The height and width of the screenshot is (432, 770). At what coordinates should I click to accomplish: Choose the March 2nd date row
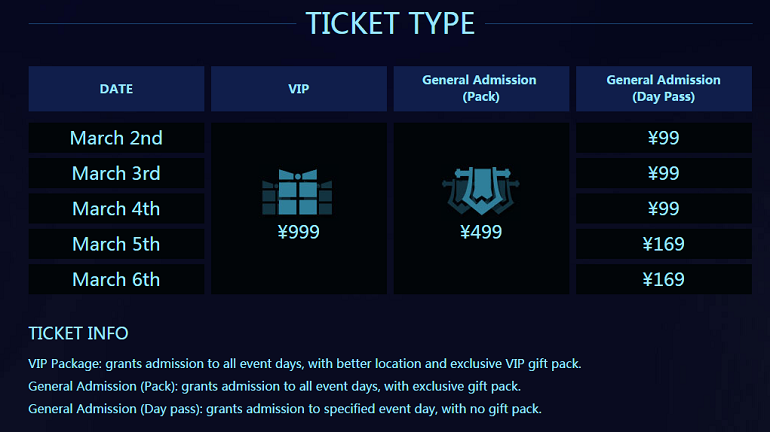point(116,138)
